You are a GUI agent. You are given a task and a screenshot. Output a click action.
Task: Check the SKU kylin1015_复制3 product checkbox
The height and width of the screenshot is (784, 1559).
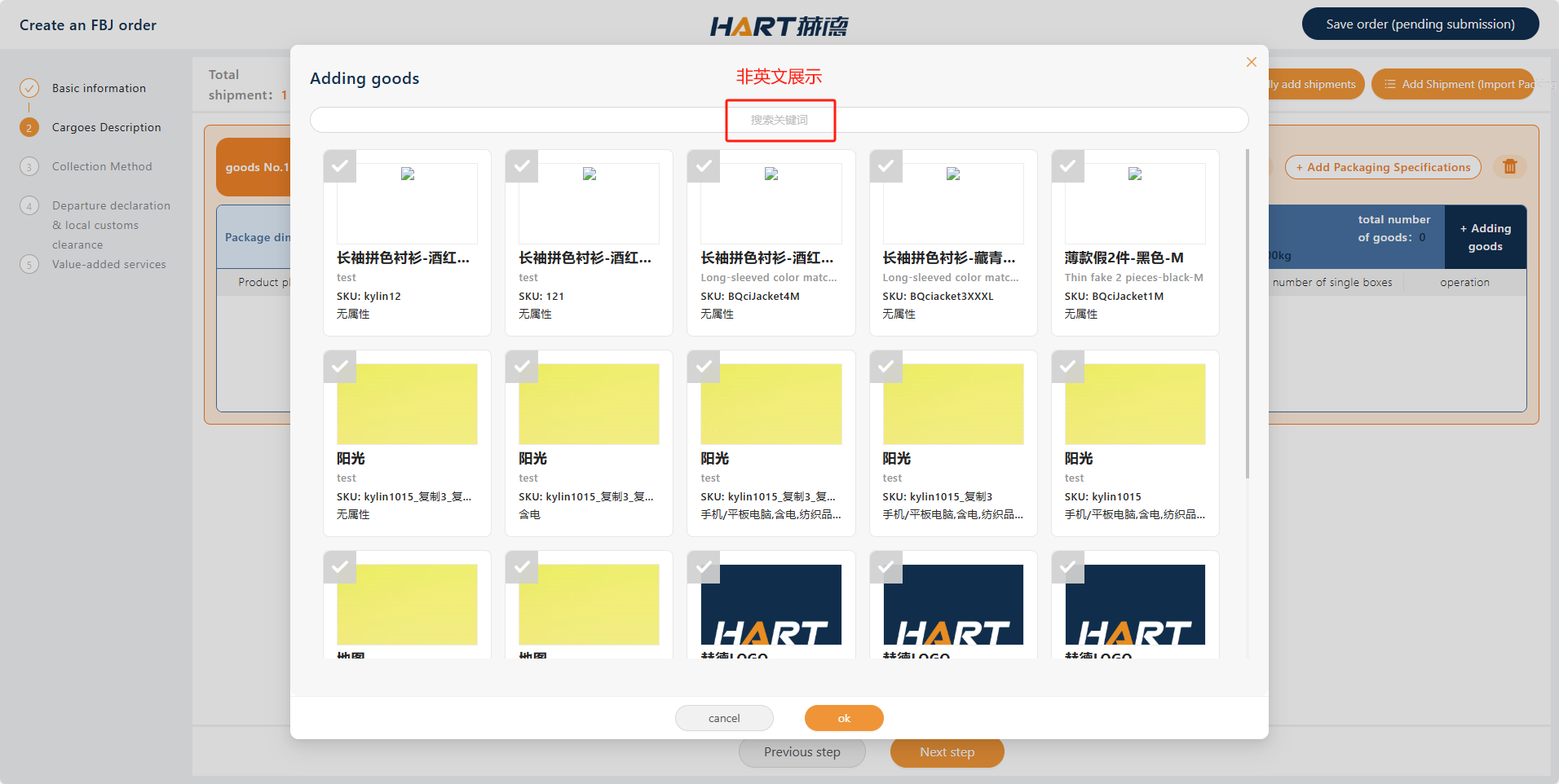pyautogui.click(x=885, y=367)
